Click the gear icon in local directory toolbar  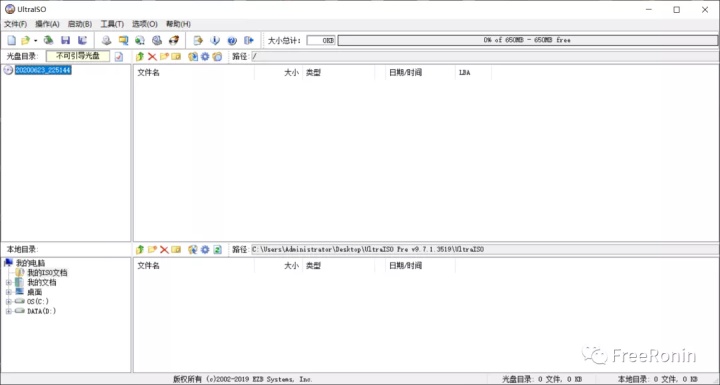tap(205, 249)
